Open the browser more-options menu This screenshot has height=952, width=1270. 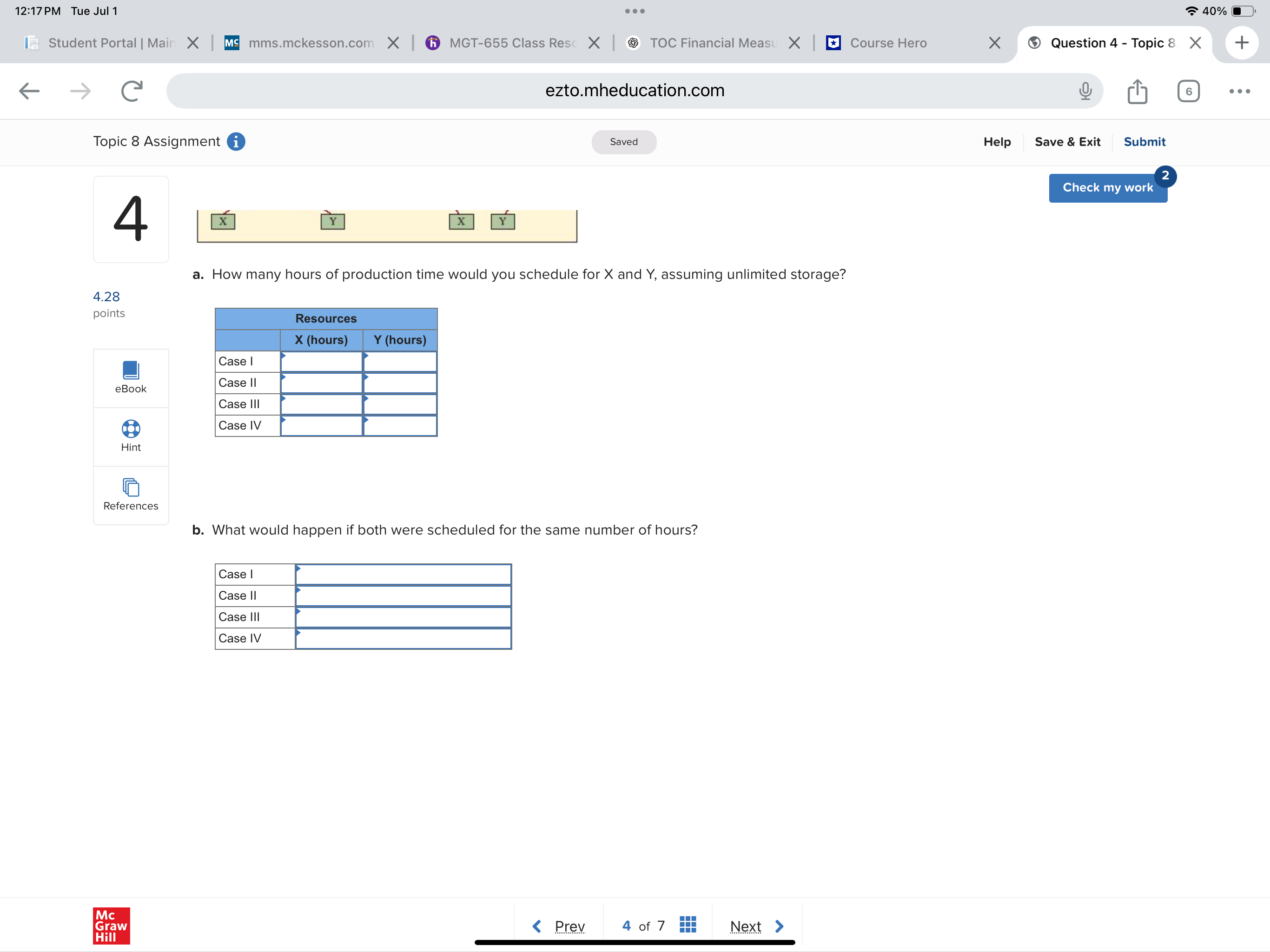tap(1239, 90)
